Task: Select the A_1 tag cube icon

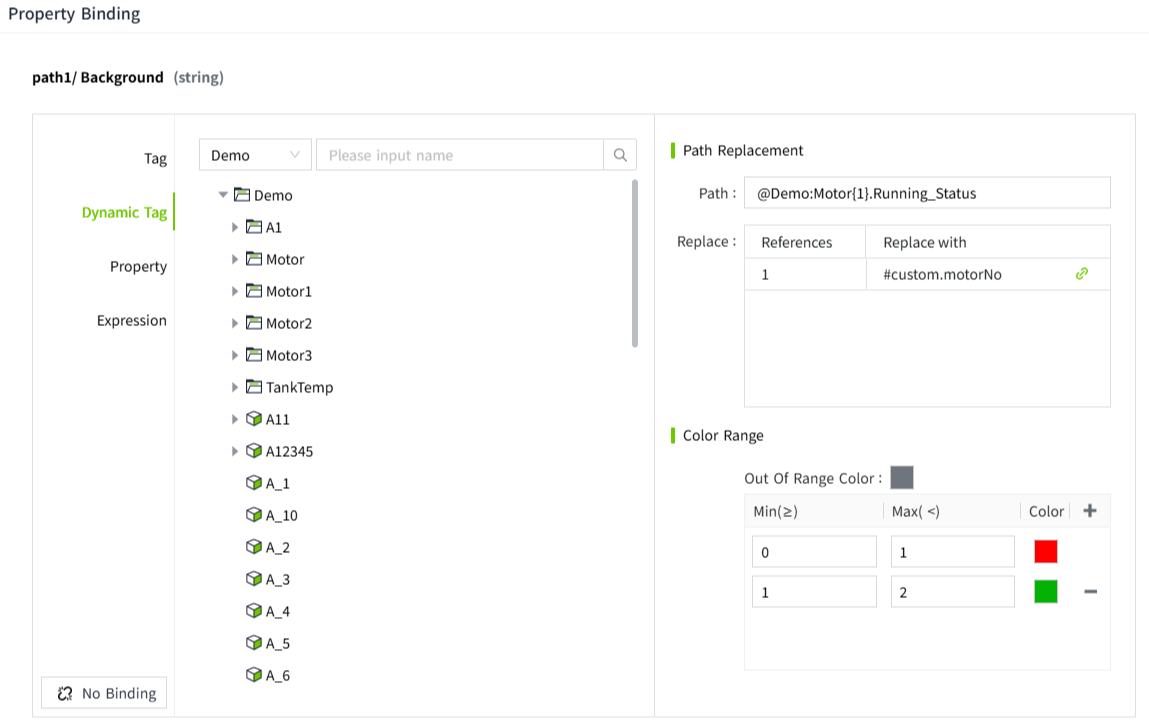Action: tap(254, 483)
